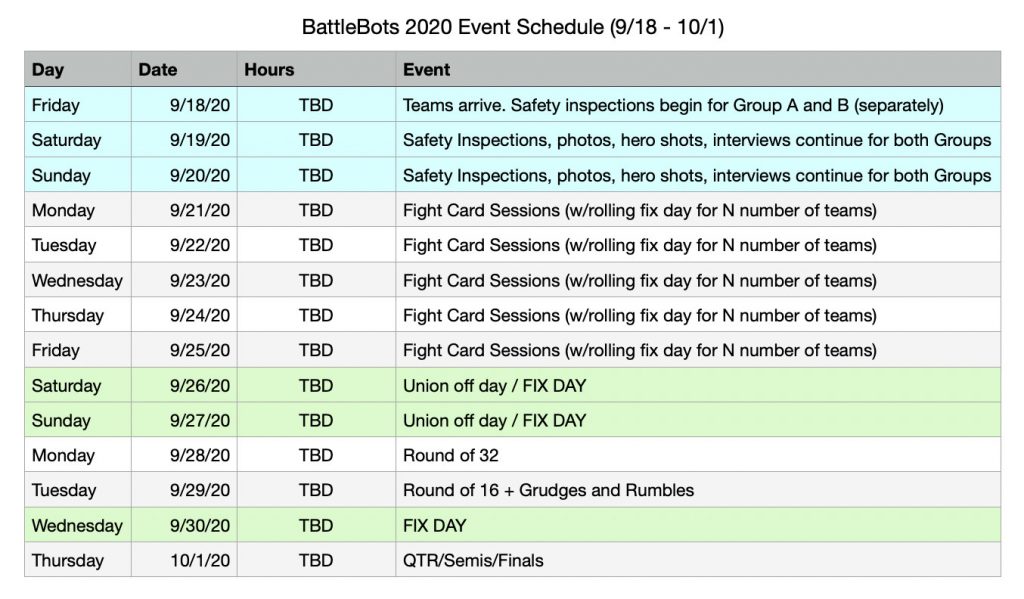Click the TBD cell for 9/29/20
Screen dimensions: 1024x599
pos(316,490)
